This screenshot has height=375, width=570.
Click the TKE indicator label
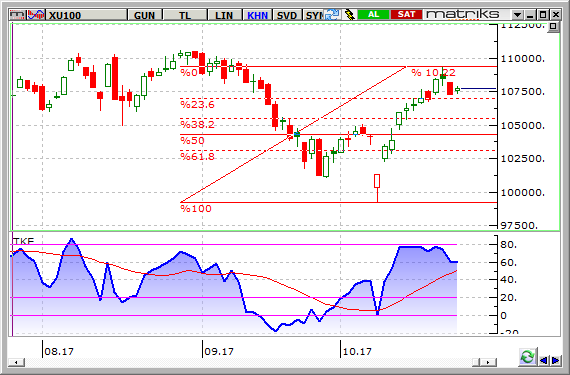[23, 241]
